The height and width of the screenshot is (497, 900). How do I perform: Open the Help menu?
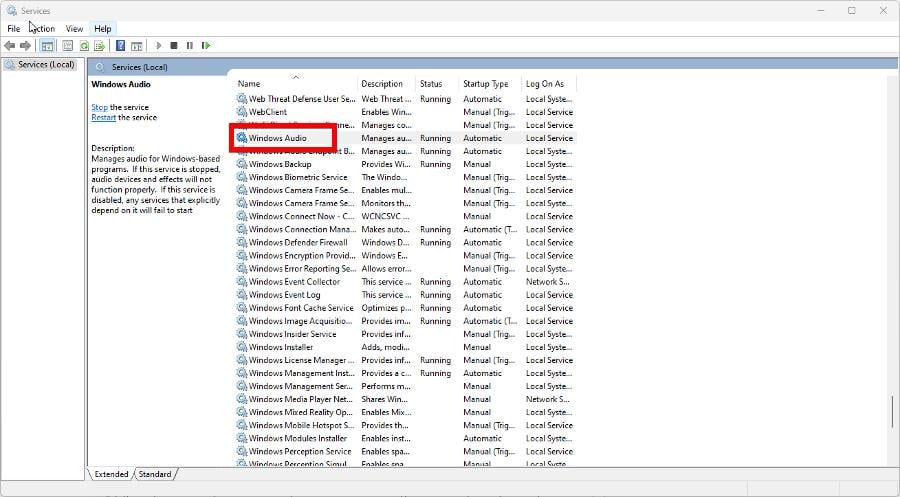(103, 29)
